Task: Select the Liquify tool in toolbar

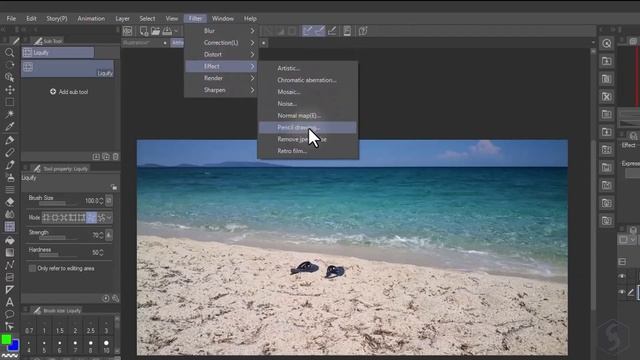Action: pyautogui.click(x=9, y=227)
